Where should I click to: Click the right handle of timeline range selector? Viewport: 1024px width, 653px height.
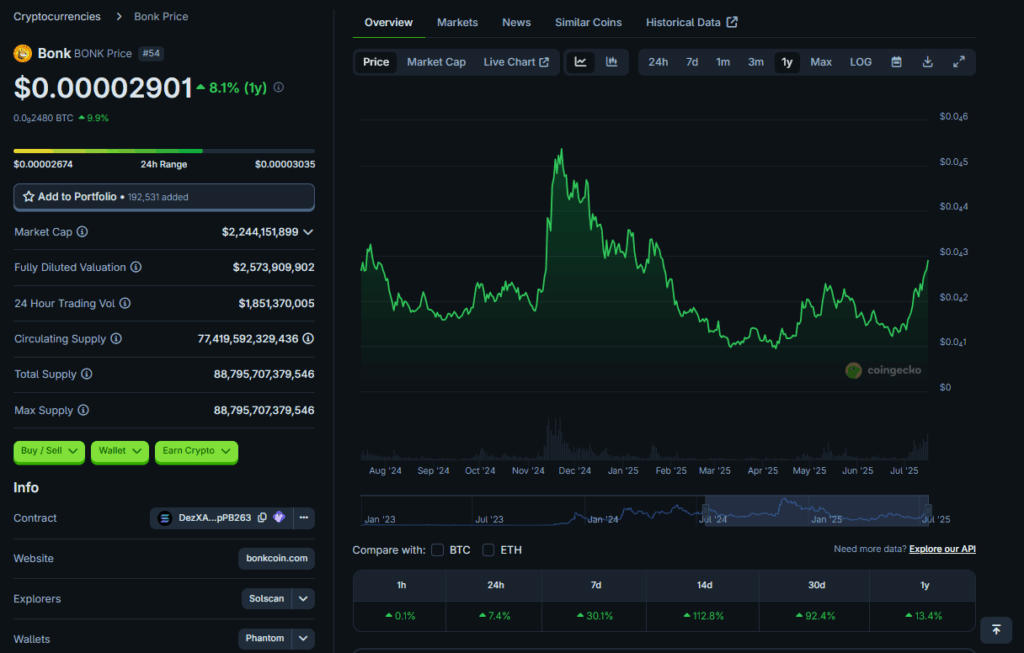pyautogui.click(x=928, y=510)
